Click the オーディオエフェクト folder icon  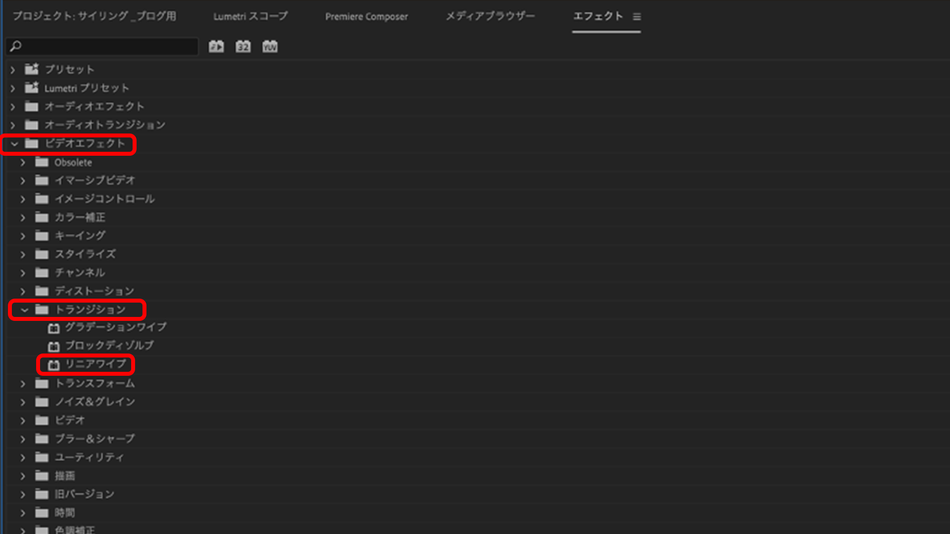coord(32,107)
